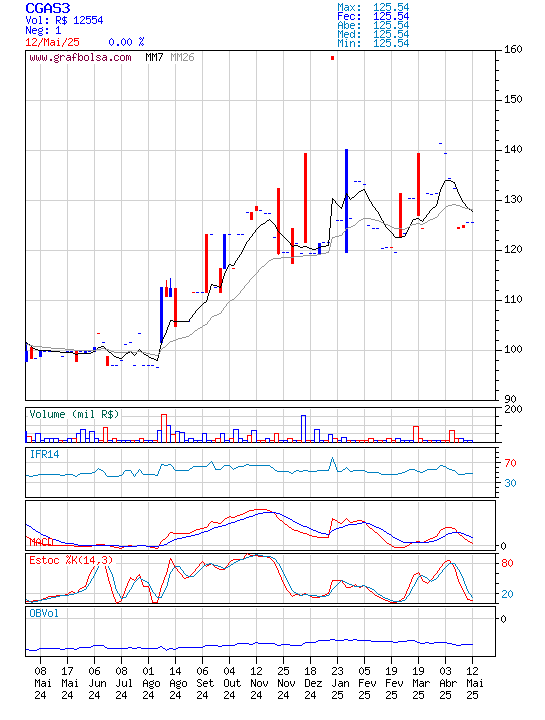Select the MM26 moving average label
Screen dimensions: 545x720
click(x=182, y=57)
